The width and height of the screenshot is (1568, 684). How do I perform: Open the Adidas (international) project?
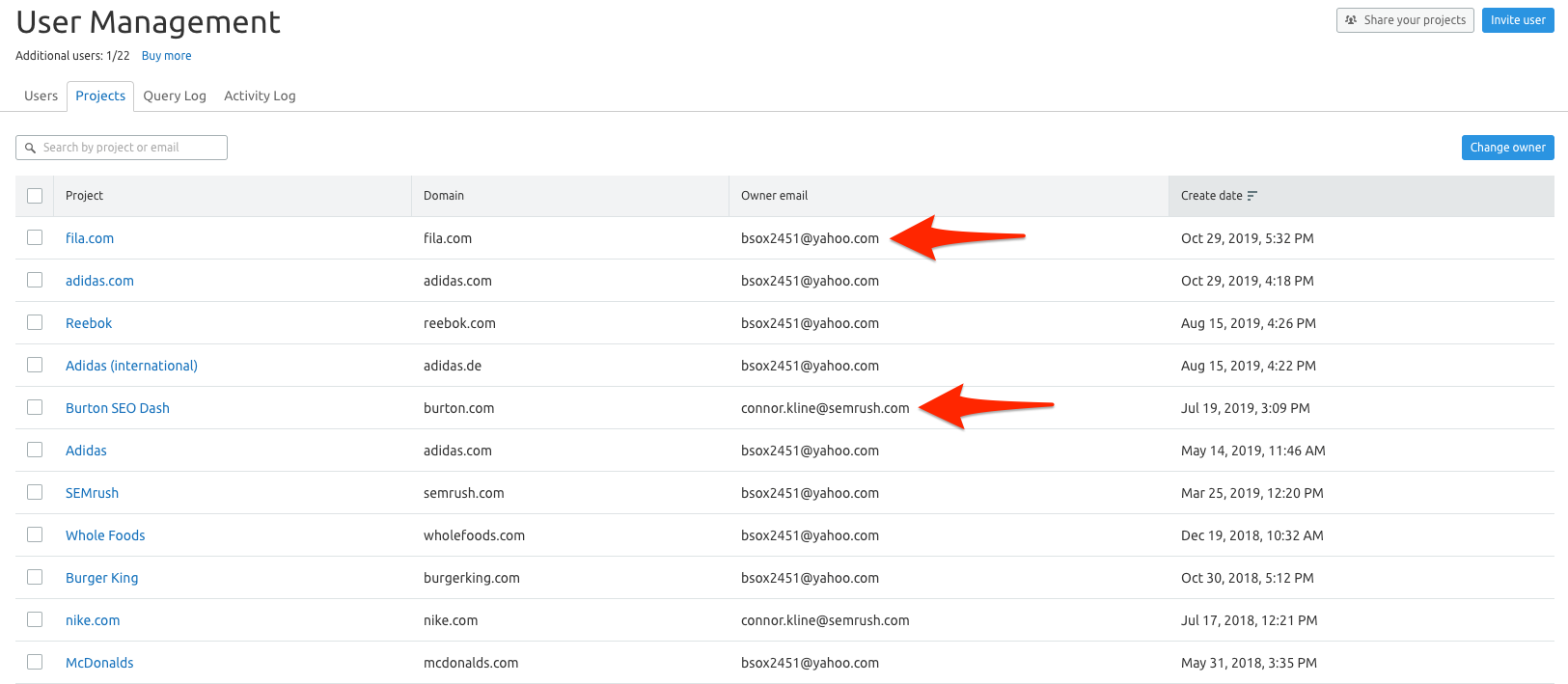coord(131,366)
